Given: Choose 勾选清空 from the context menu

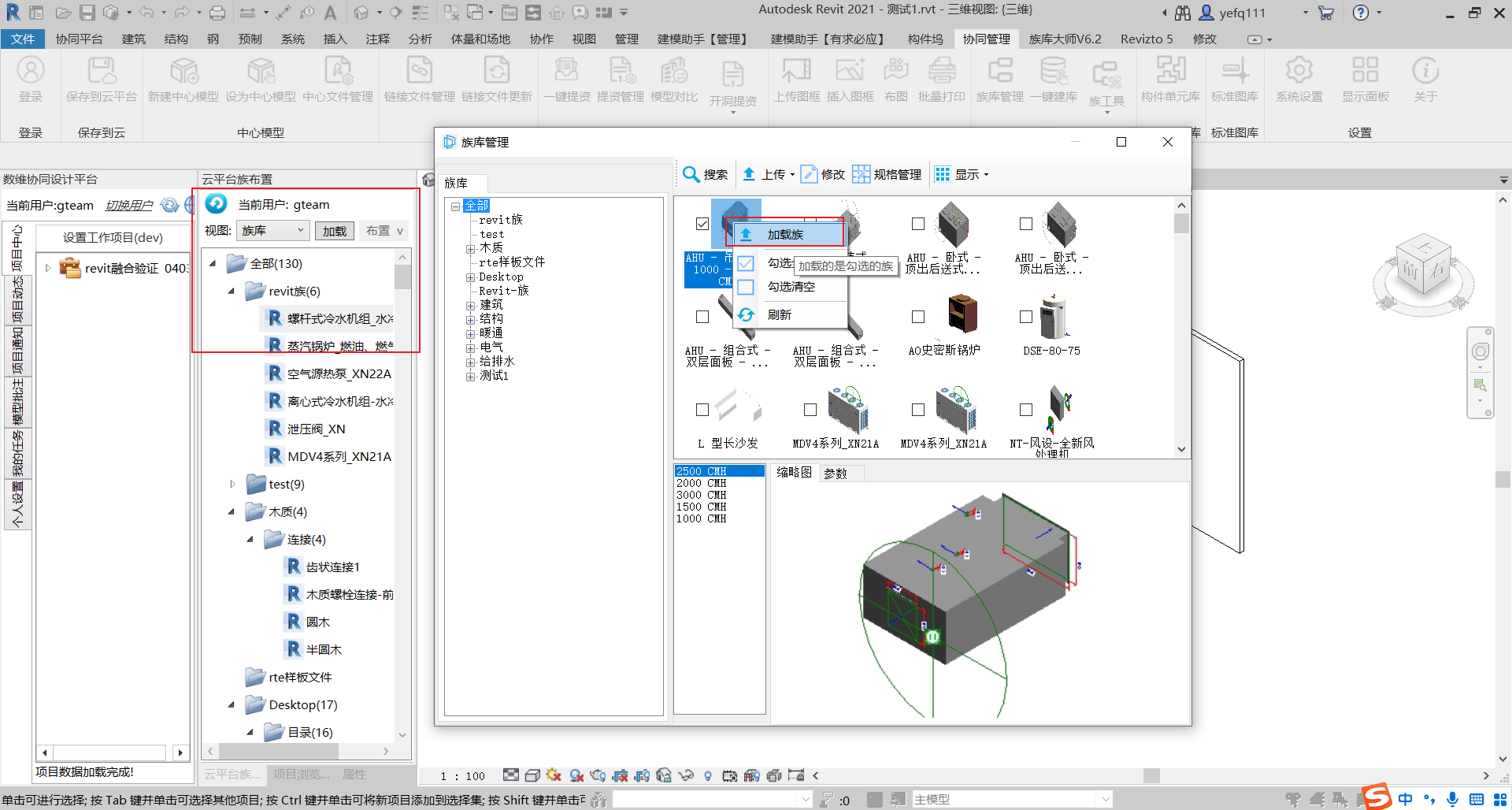Looking at the screenshot, I should pos(791,287).
